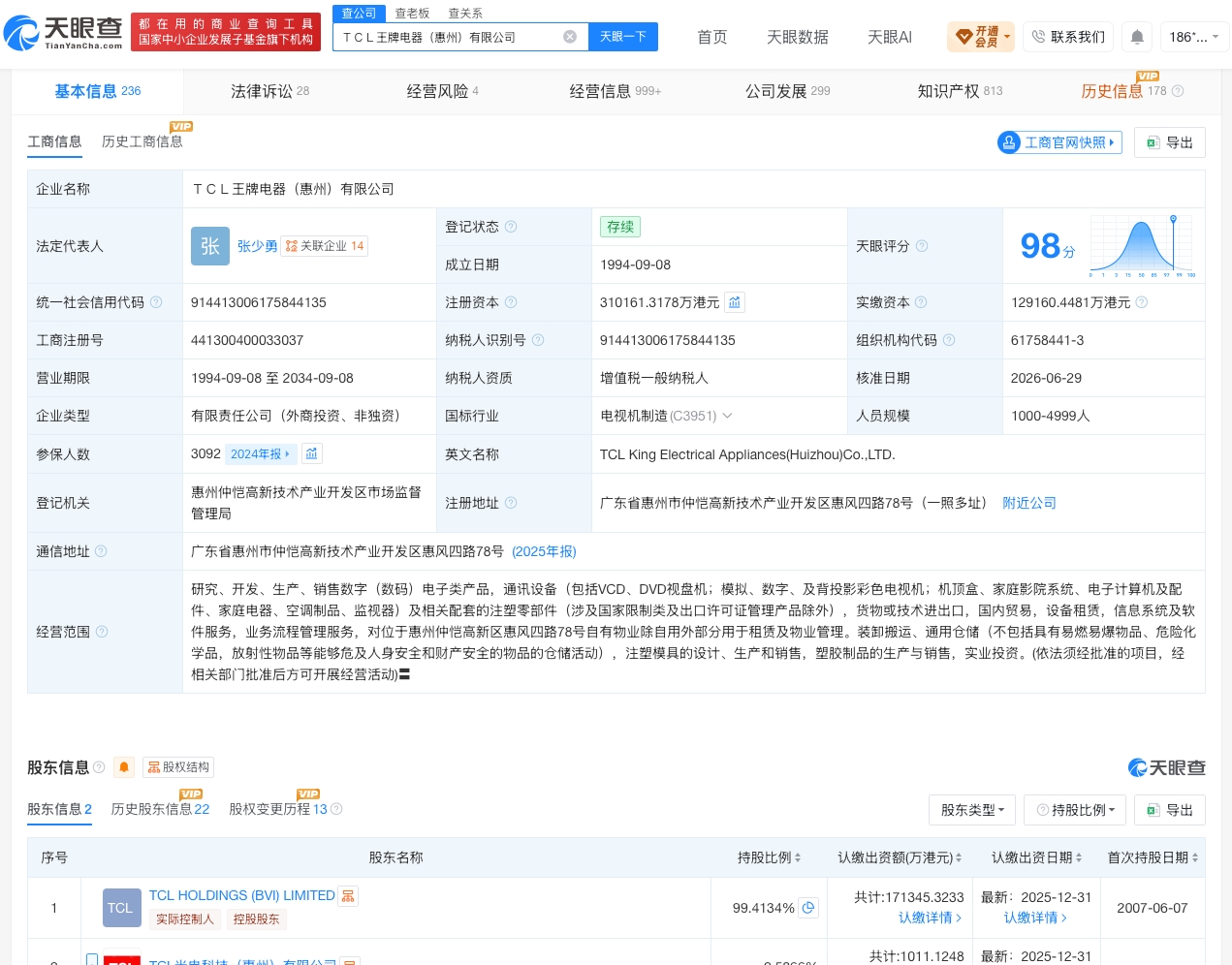The width and height of the screenshot is (1232, 965).
Task: View insured headcount trend chart icon
Action: pos(311,453)
